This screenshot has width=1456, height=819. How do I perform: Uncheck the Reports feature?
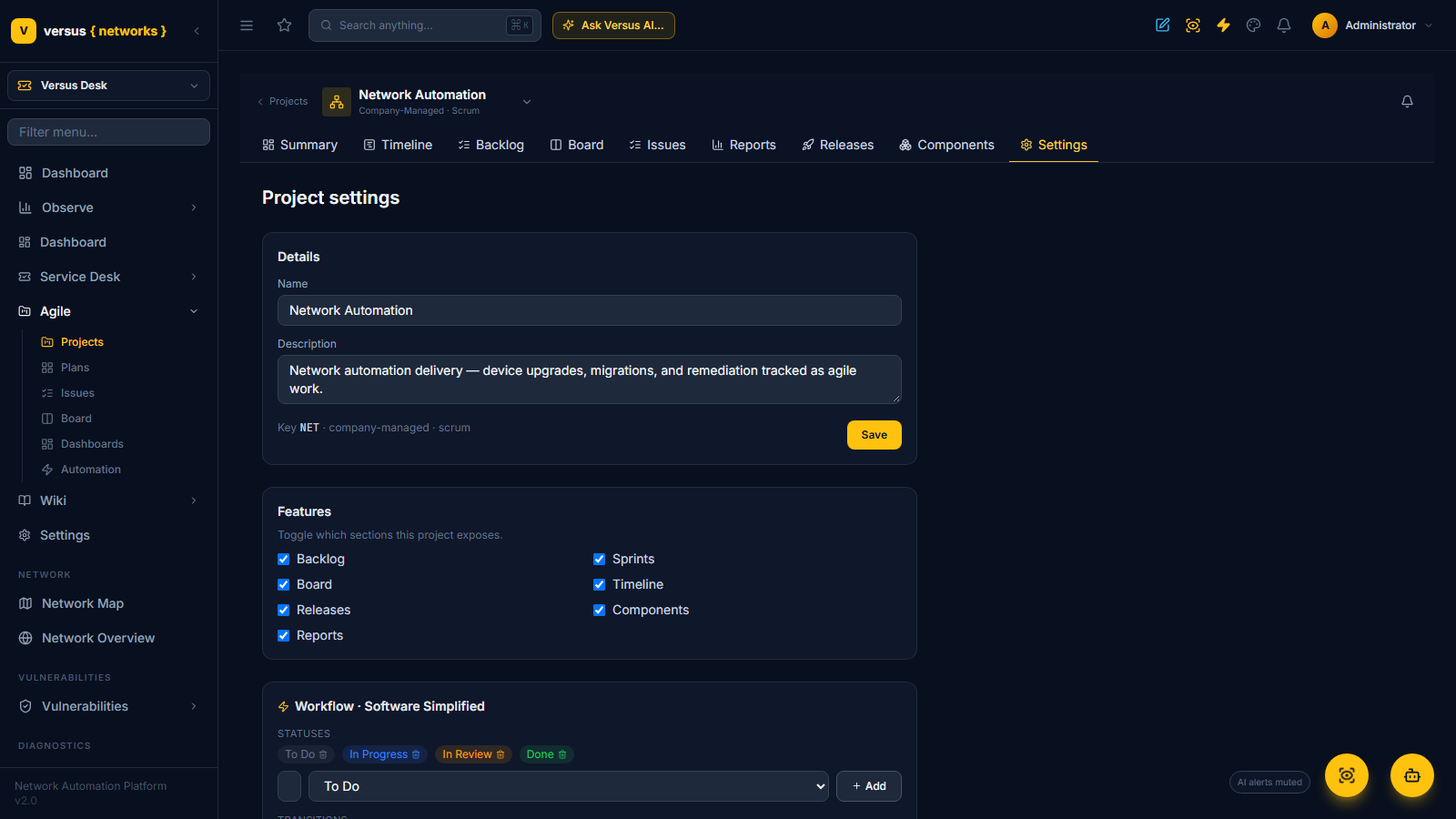[284, 635]
